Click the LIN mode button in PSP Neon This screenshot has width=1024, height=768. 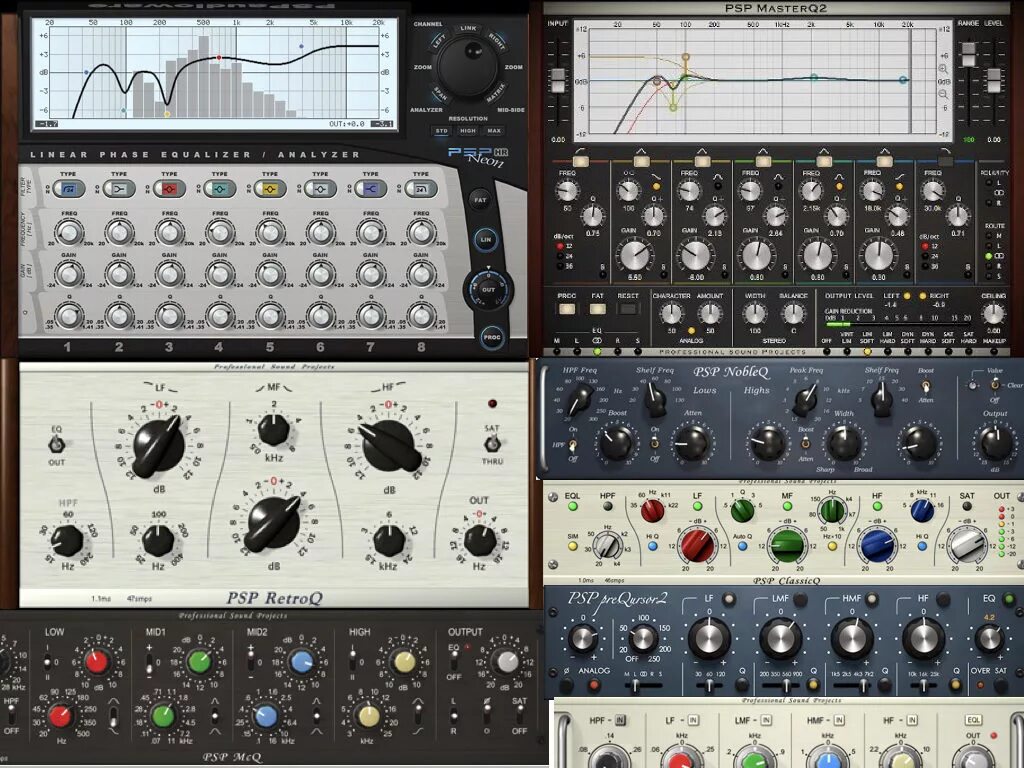click(x=485, y=240)
